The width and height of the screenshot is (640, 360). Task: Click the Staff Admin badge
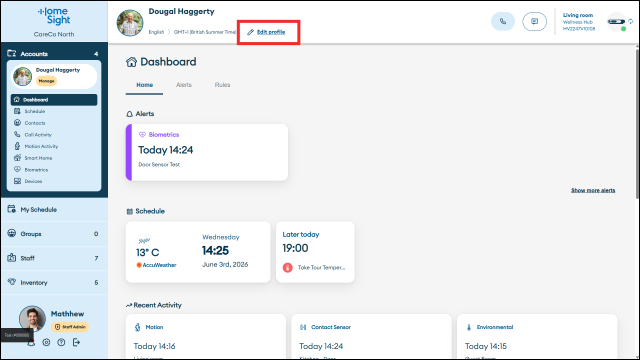tap(70, 327)
